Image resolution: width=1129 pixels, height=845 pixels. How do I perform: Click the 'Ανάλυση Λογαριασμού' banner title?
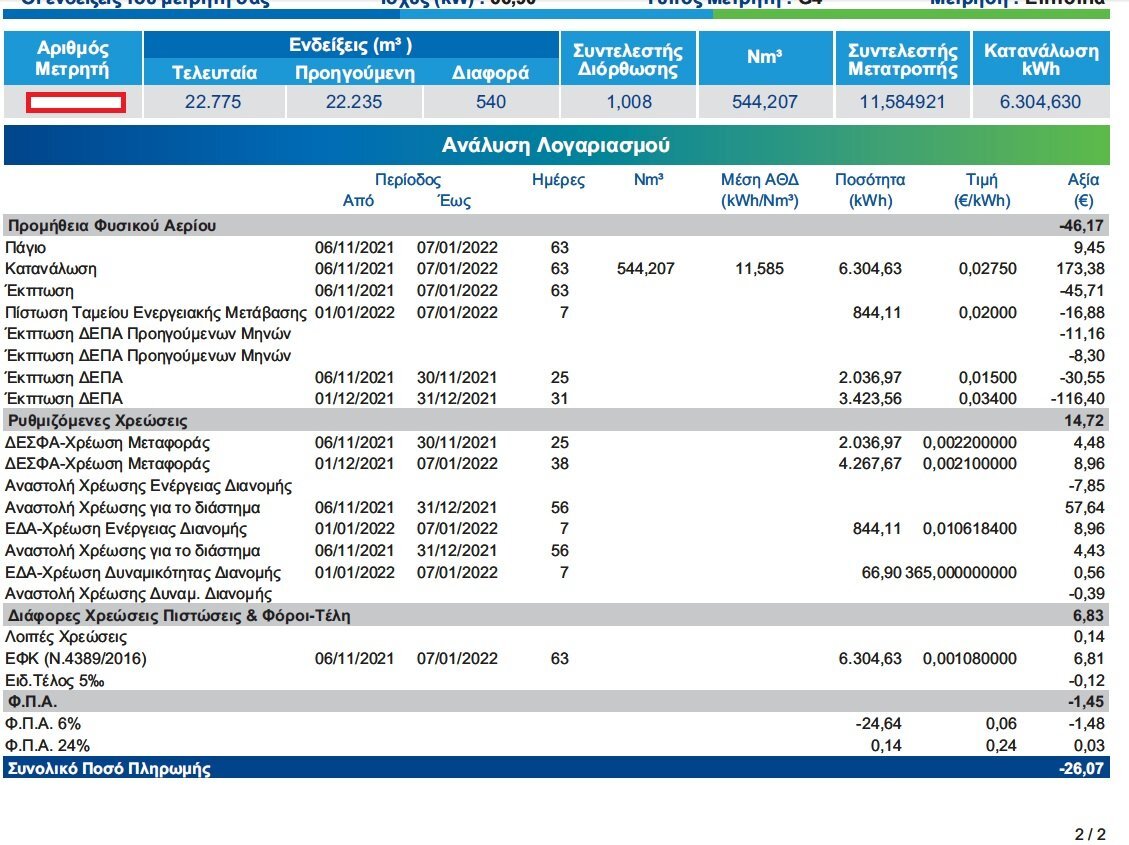(x=555, y=145)
